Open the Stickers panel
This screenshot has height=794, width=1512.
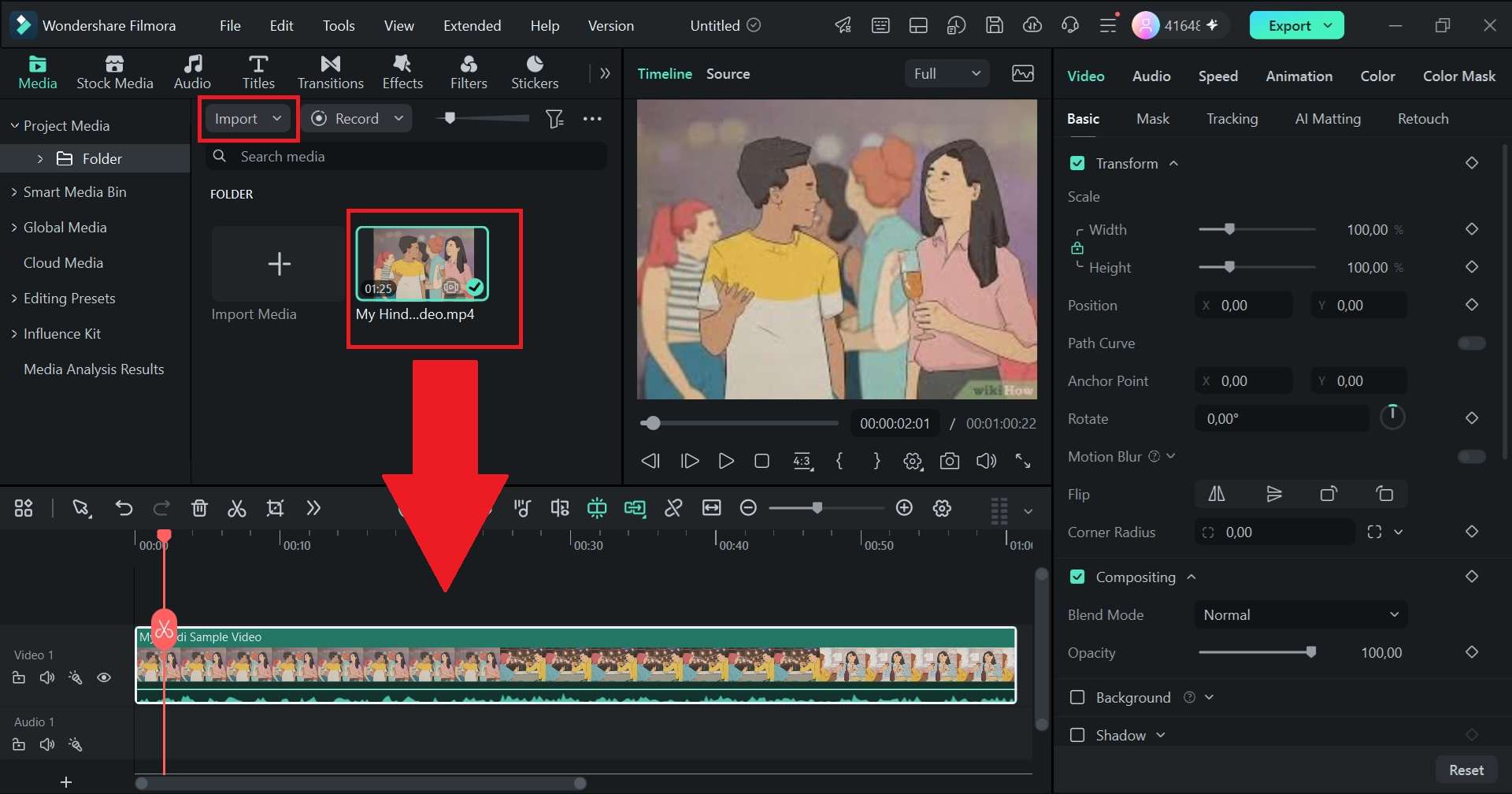535,72
